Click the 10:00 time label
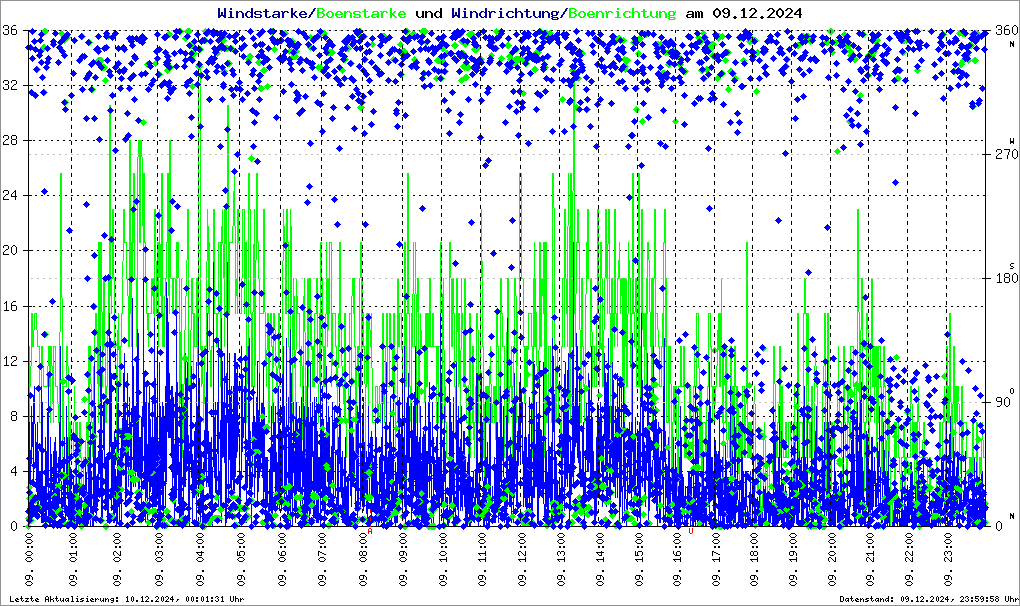This screenshot has width=1020, height=606. pyautogui.click(x=443, y=559)
